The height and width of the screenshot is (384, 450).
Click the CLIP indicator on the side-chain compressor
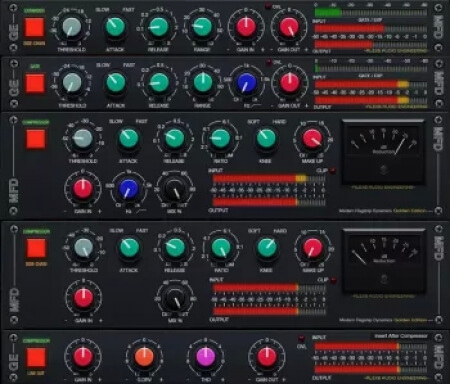click(x=333, y=280)
